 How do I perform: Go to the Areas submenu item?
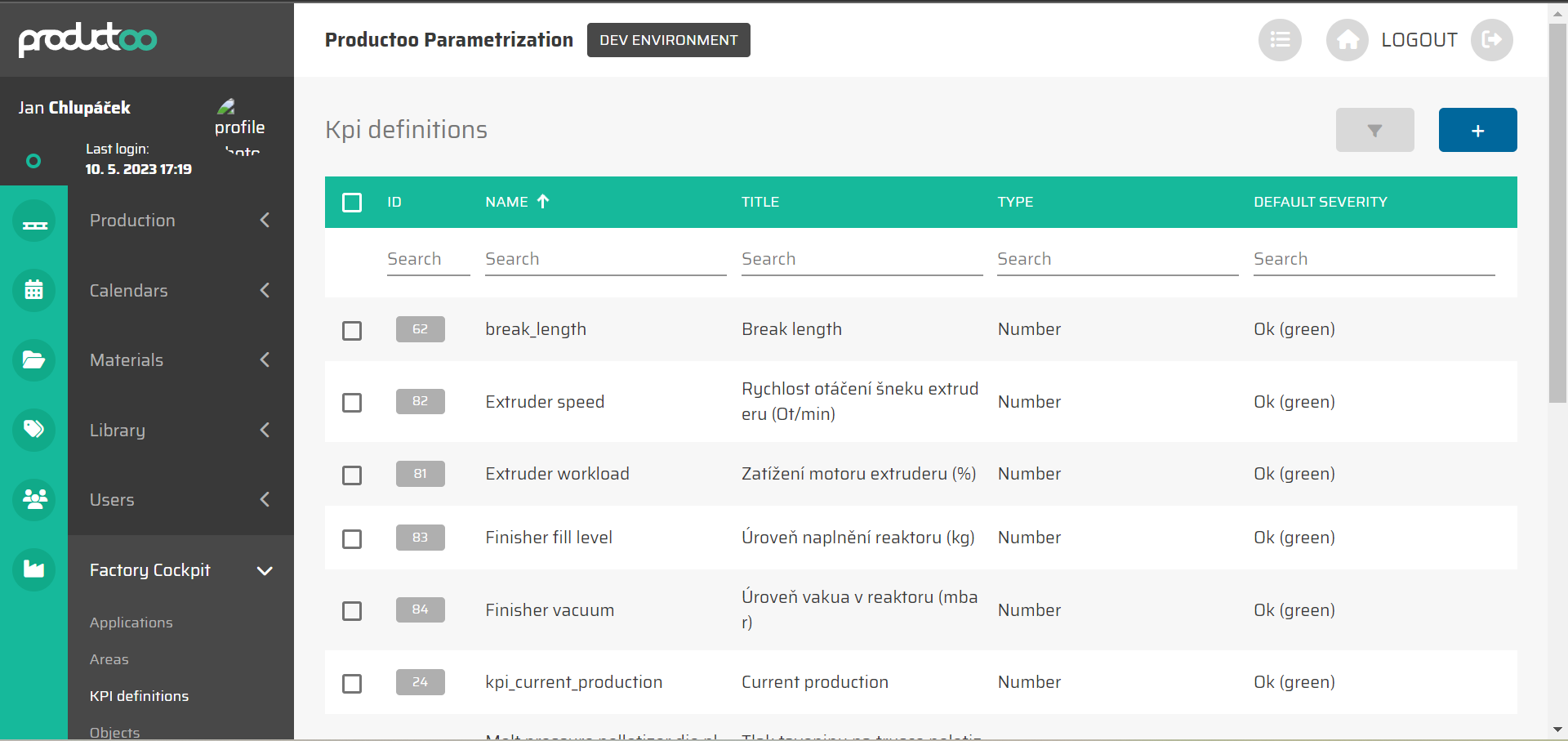tap(109, 659)
